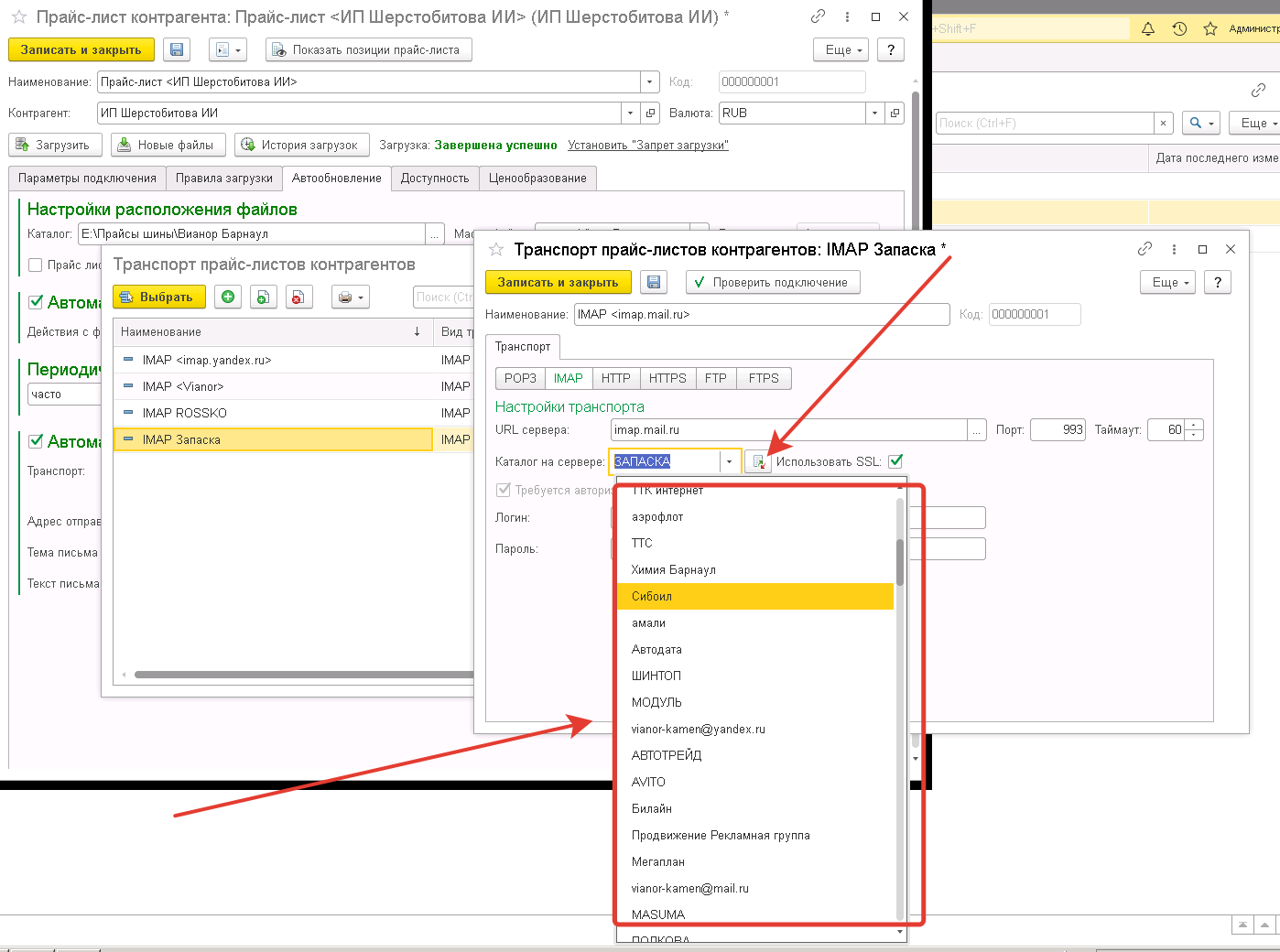Select HTTPS transport type
1280x952 pixels.
(667, 378)
